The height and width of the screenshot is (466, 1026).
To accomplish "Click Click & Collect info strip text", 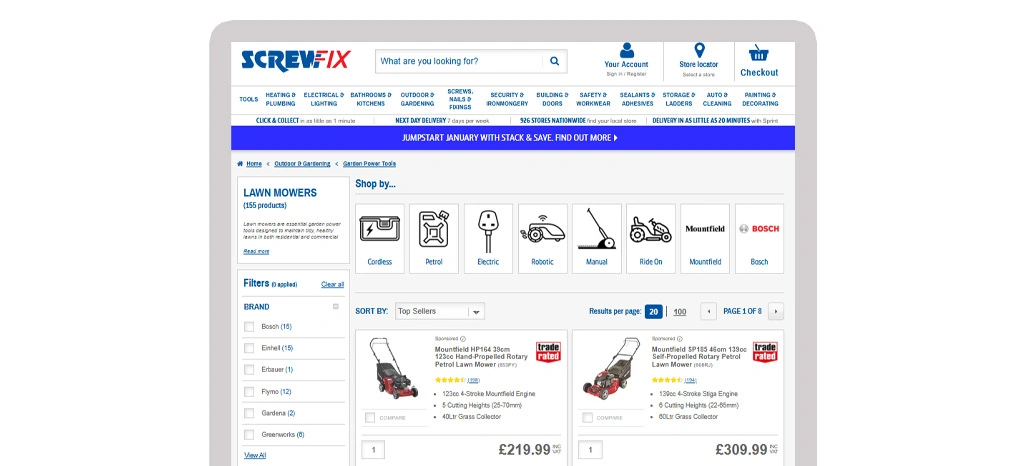I will pyautogui.click(x=306, y=120).
